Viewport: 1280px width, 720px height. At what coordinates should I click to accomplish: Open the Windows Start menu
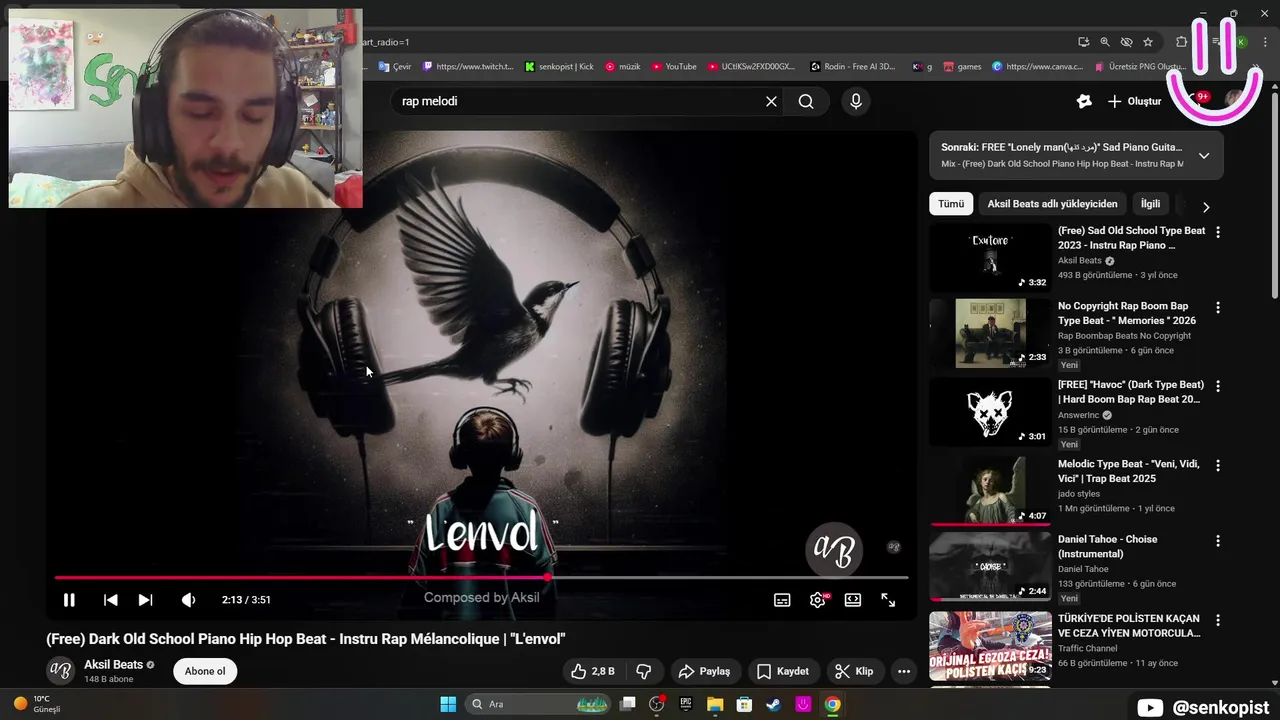tap(448, 704)
